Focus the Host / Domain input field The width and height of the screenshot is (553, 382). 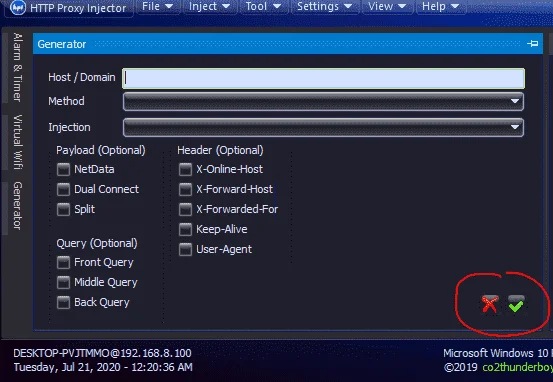coord(323,78)
